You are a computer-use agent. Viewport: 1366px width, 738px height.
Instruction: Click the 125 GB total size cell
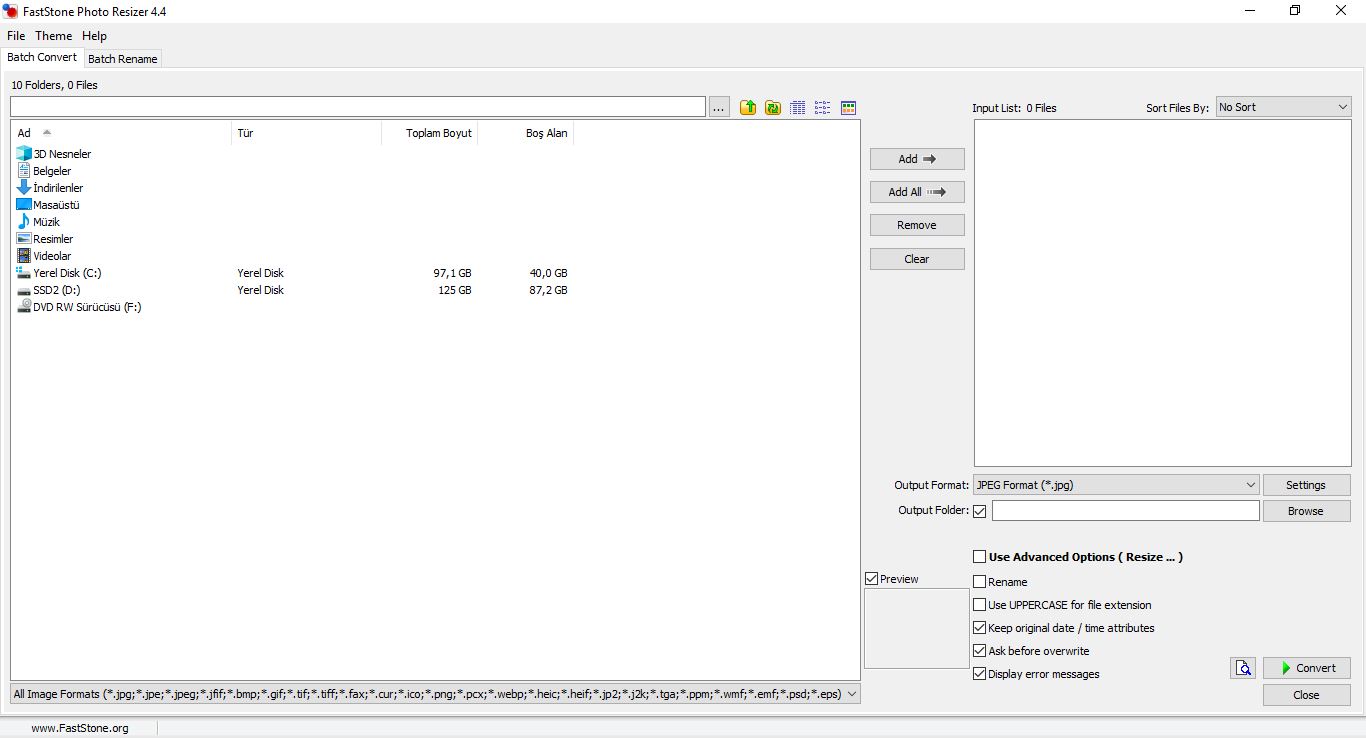tap(455, 290)
